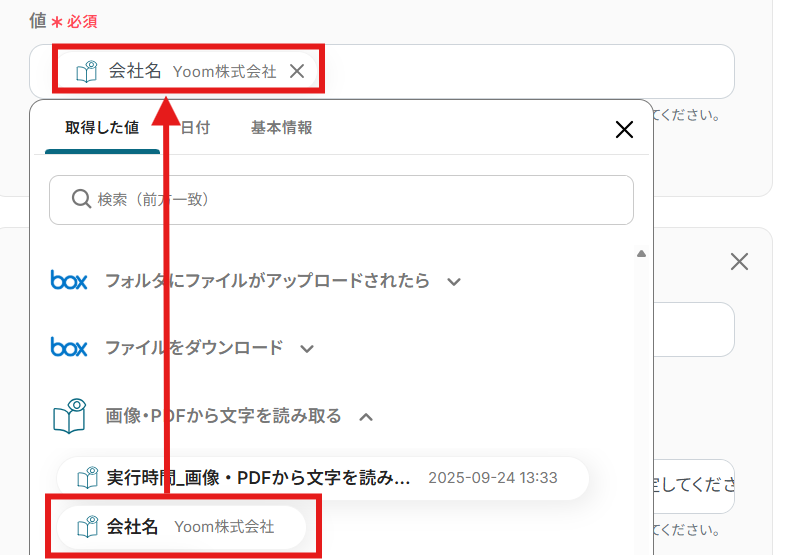Click the magnifier icon in search box

click(81, 199)
